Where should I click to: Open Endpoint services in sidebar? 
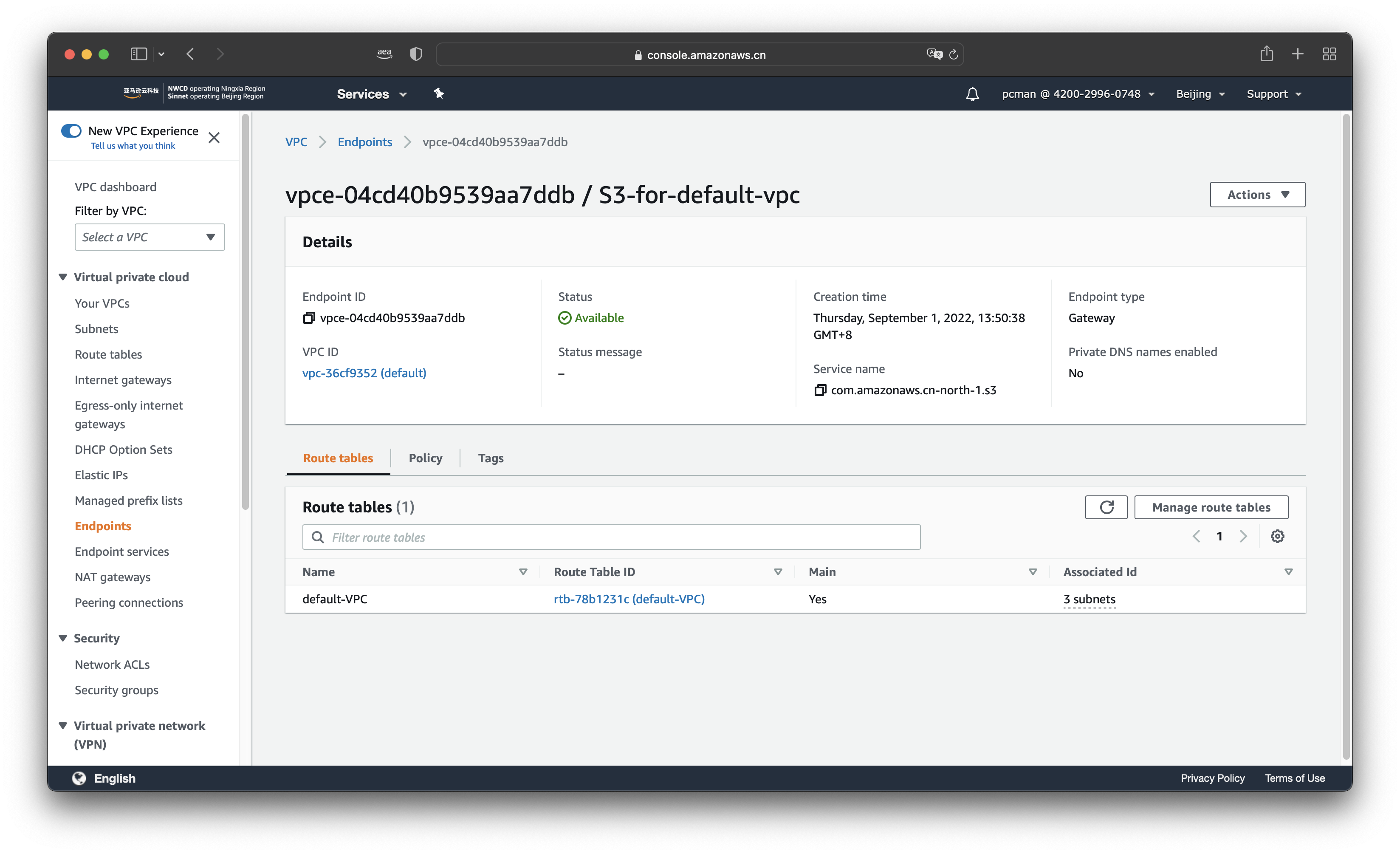[122, 552]
